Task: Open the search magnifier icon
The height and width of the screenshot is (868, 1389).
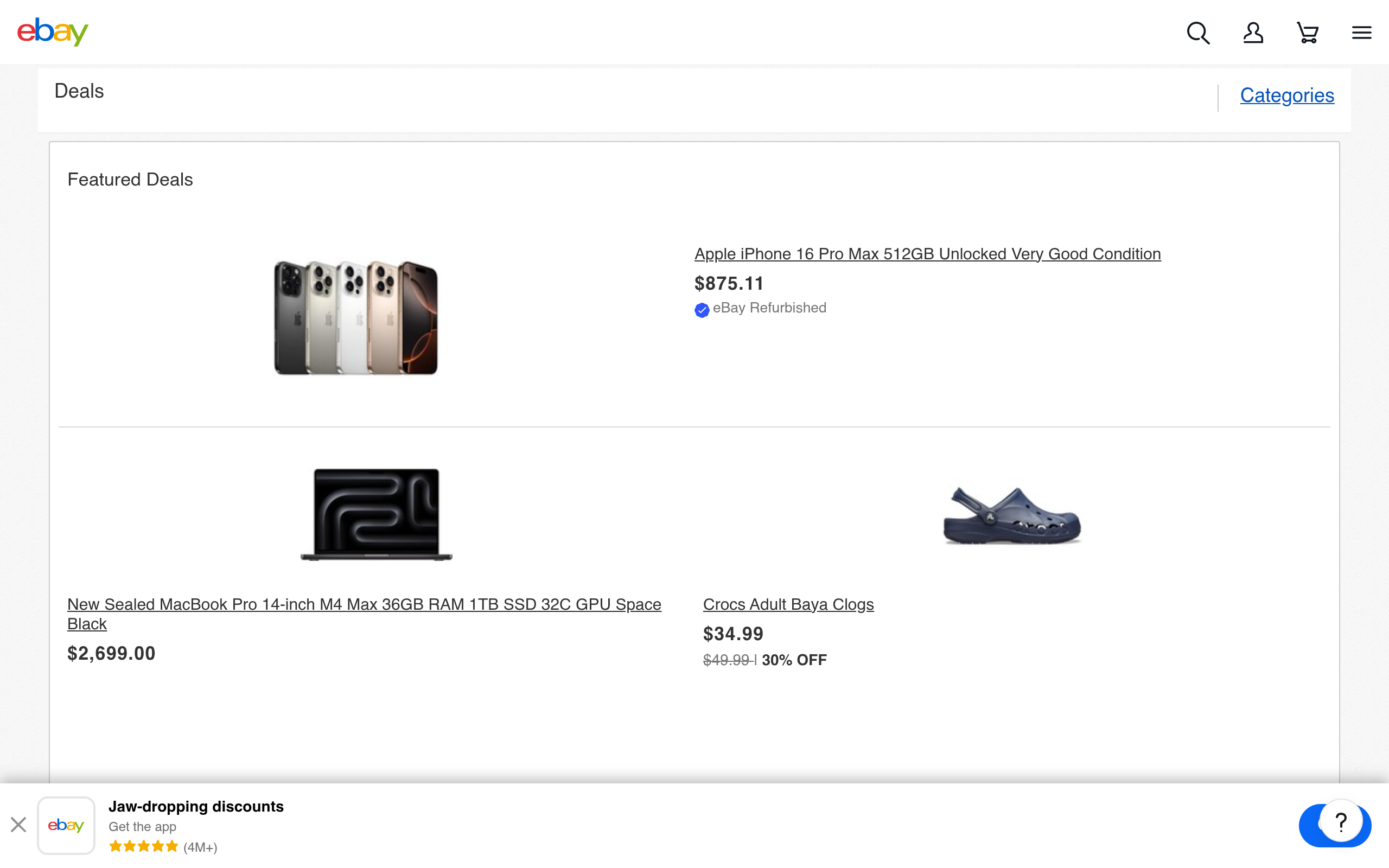Action: coord(1198,33)
